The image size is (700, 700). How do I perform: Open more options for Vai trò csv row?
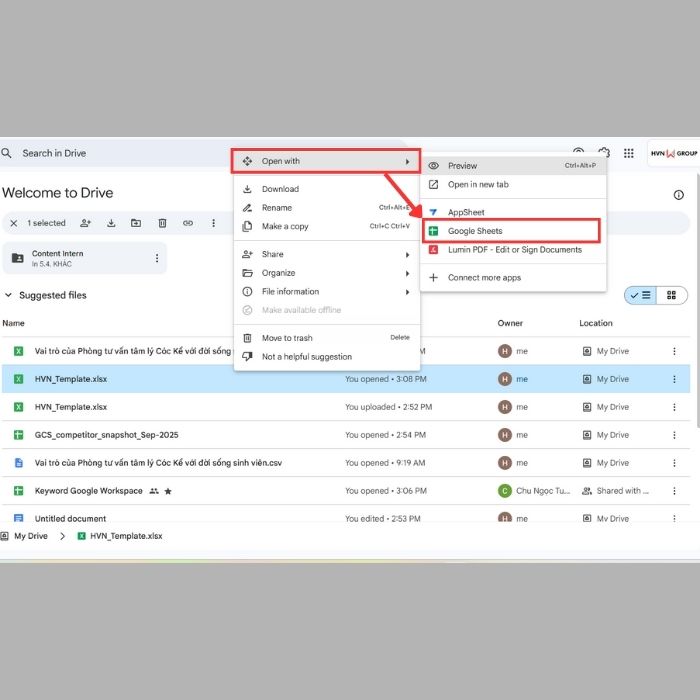[x=674, y=463]
